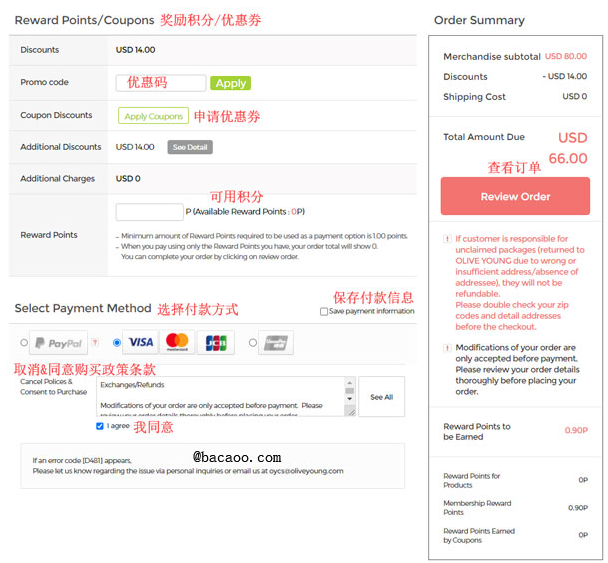Click the Additional Charges USD 0 value
This screenshot has height=563, width=608.
pyautogui.click(x=128, y=179)
